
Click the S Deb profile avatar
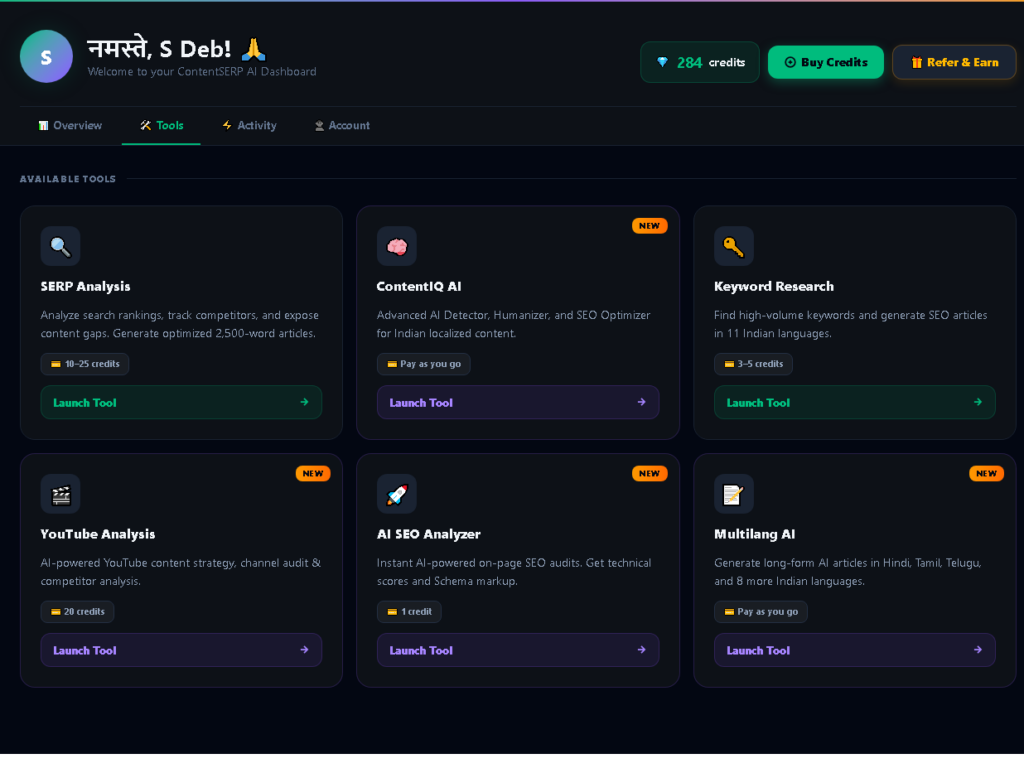tap(46, 57)
